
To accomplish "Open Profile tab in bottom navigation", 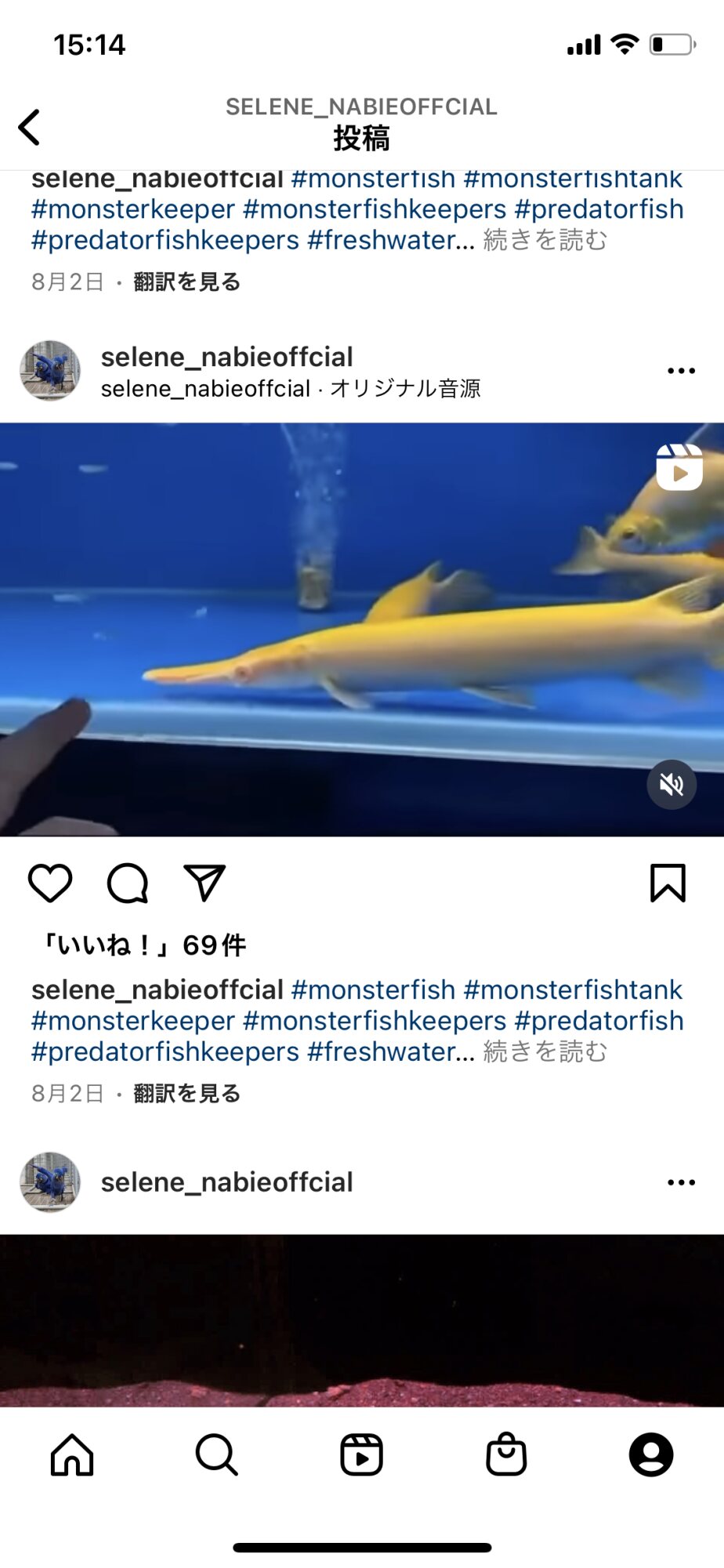I will (x=651, y=1455).
